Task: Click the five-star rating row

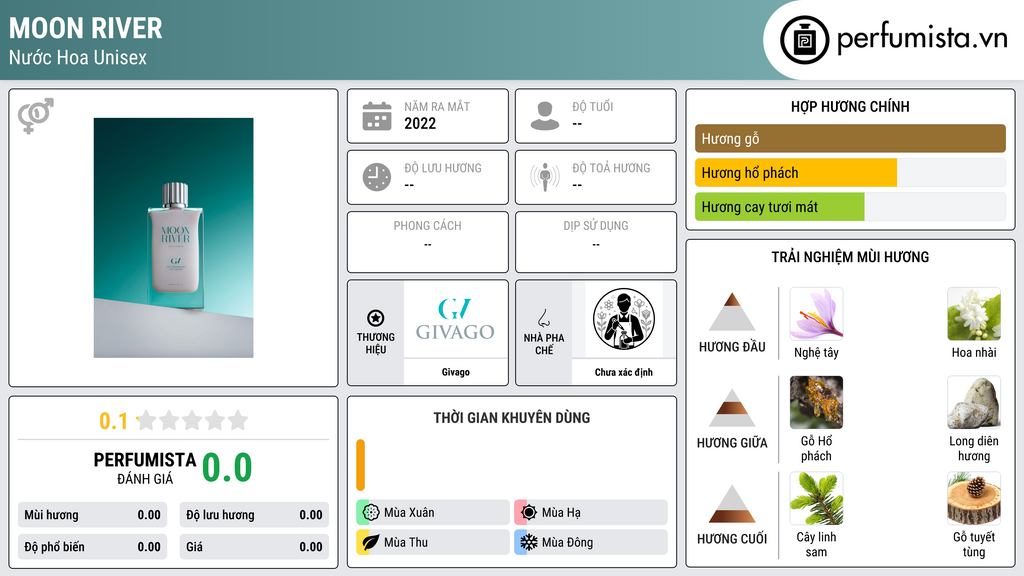Action: [x=192, y=420]
